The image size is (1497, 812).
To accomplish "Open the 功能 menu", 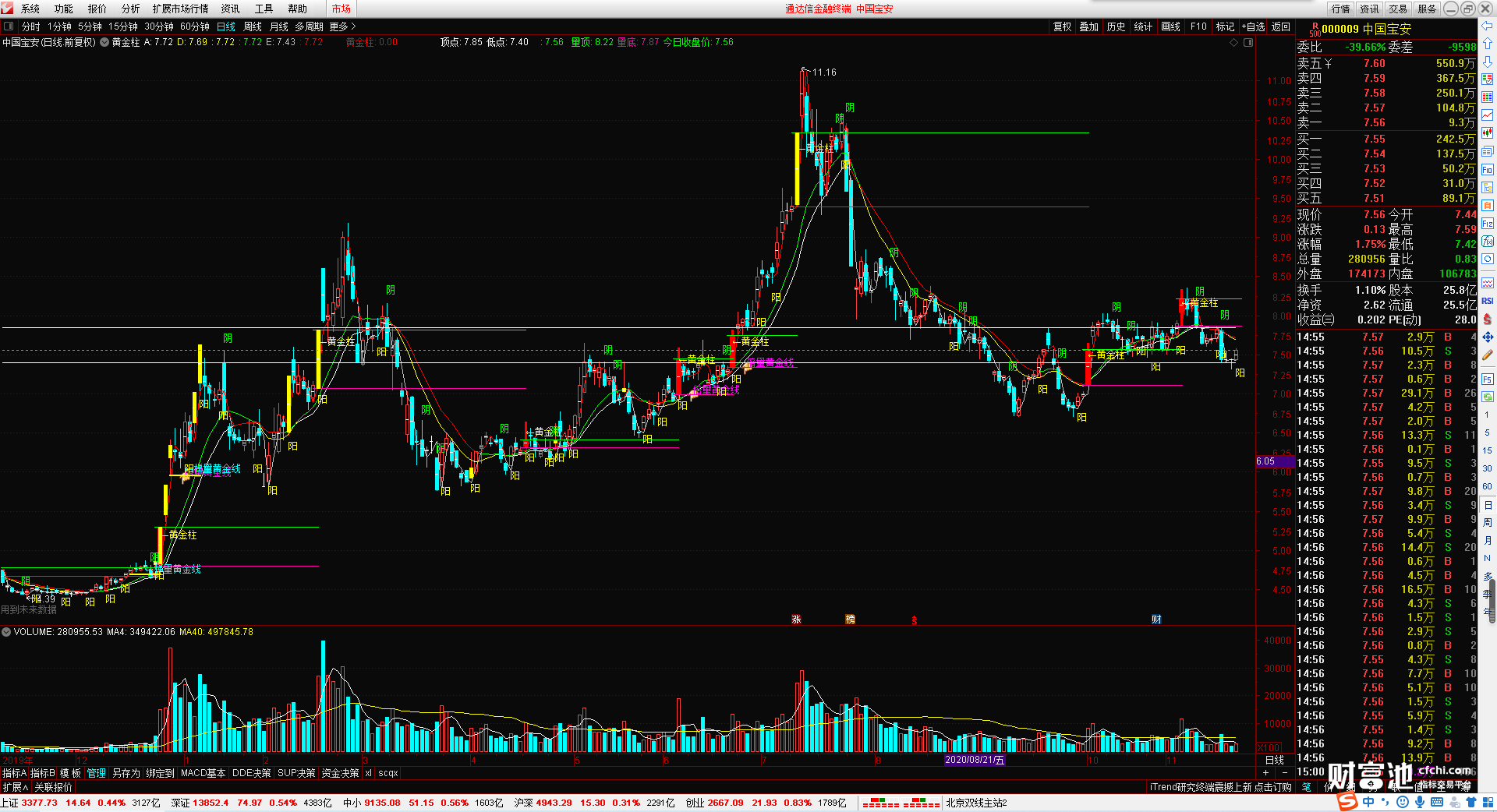I will pyautogui.click(x=64, y=9).
